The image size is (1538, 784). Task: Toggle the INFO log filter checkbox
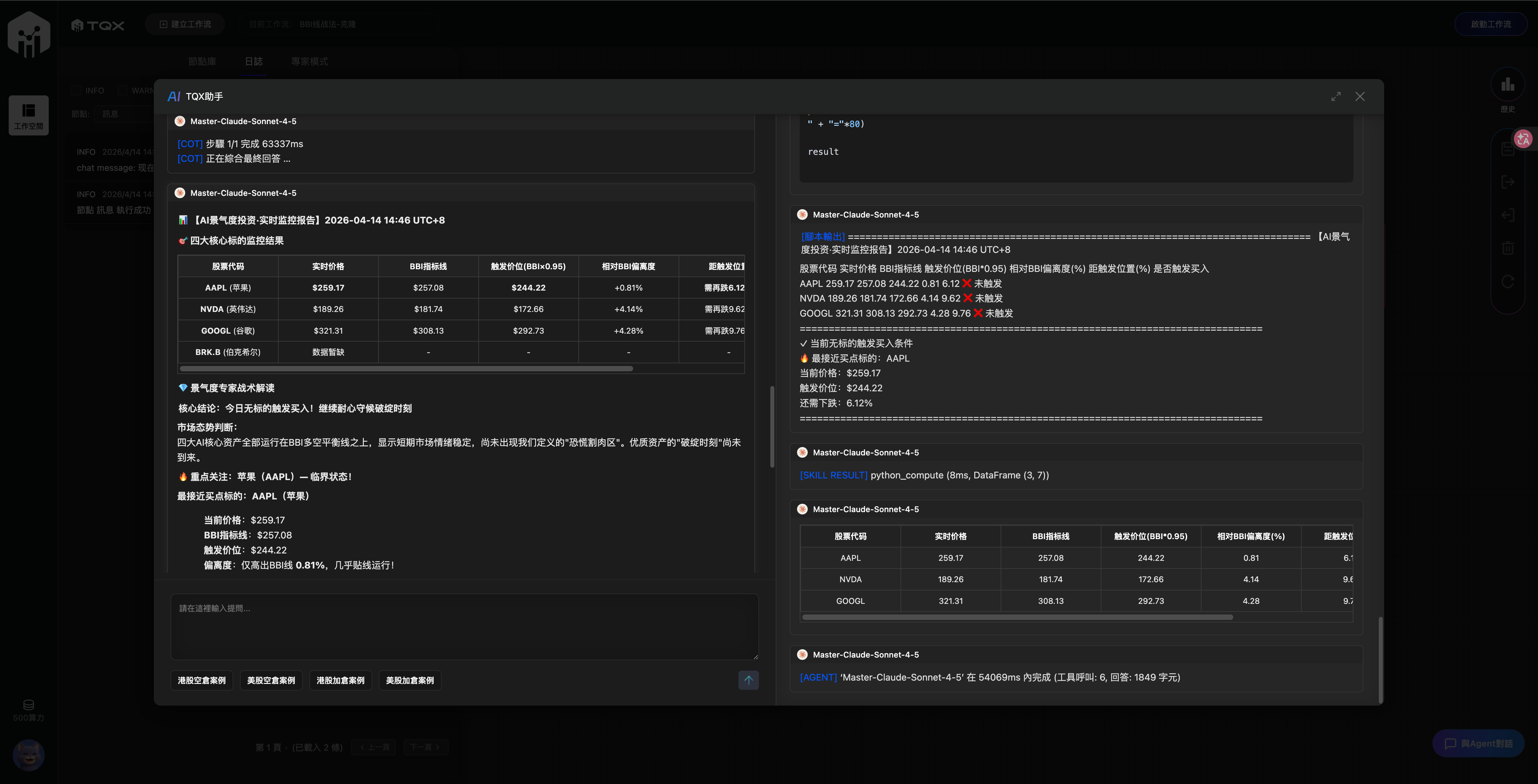(76, 91)
